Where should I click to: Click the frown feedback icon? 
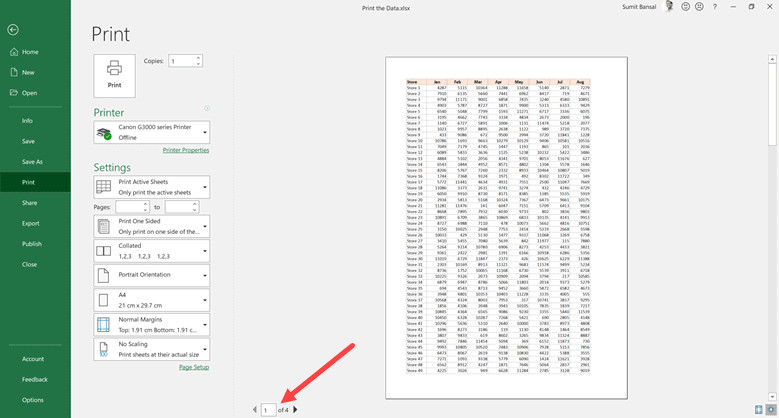point(698,7)
